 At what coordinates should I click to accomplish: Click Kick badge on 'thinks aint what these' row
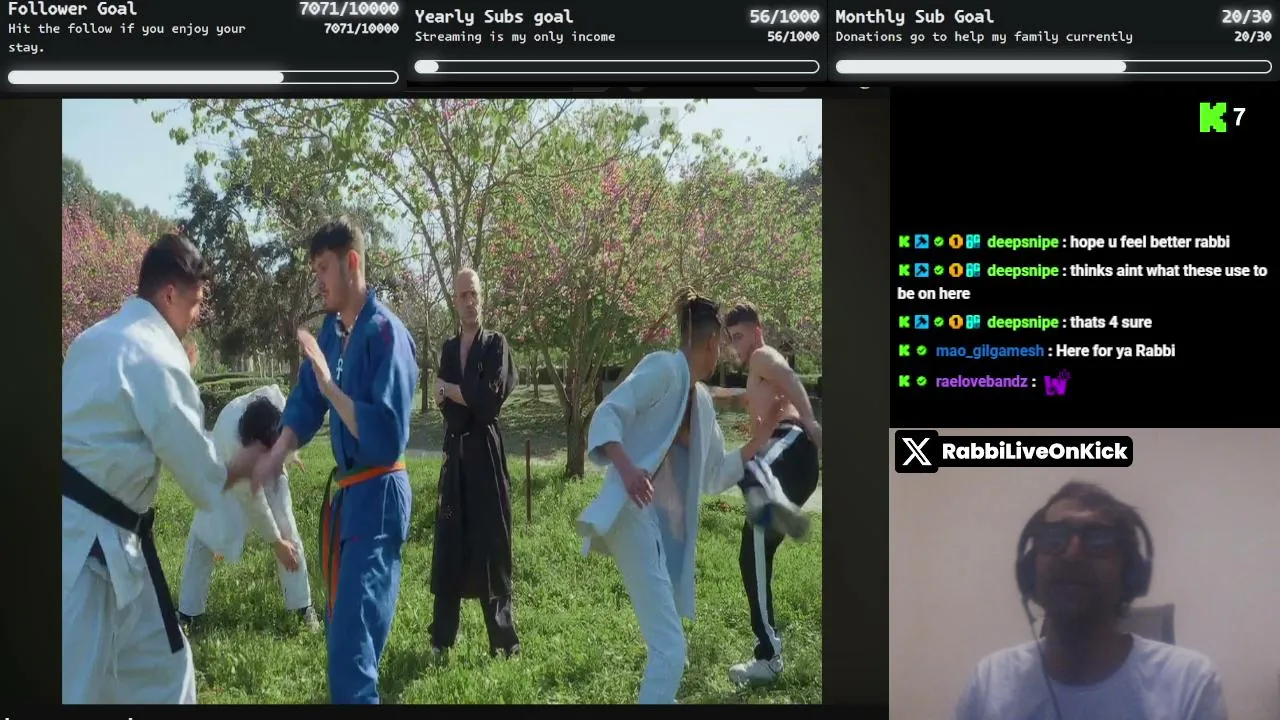(x=904, y=270)
